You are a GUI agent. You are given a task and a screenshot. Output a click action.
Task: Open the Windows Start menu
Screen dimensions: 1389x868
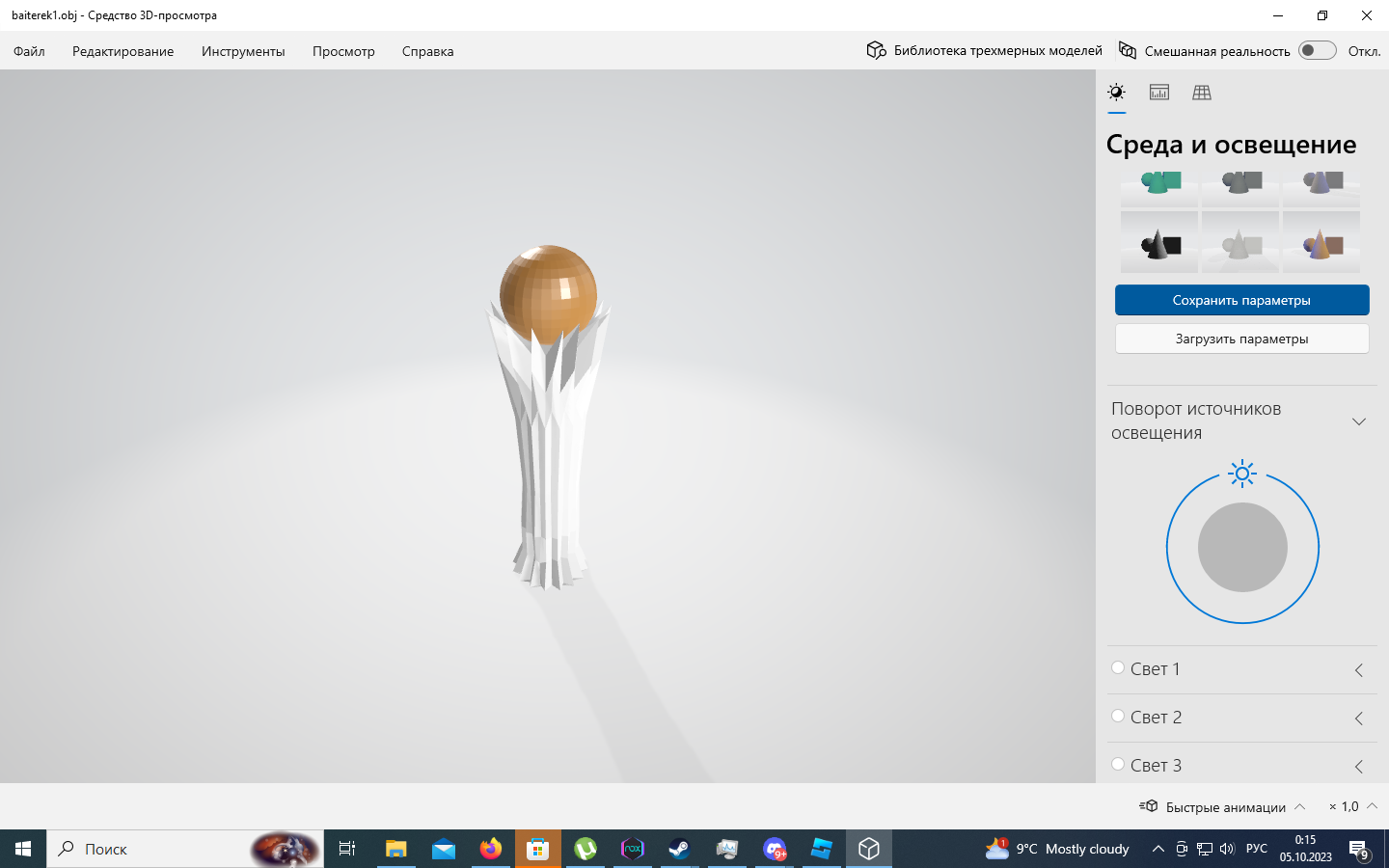pyautogui.click(x=23, y=849)
